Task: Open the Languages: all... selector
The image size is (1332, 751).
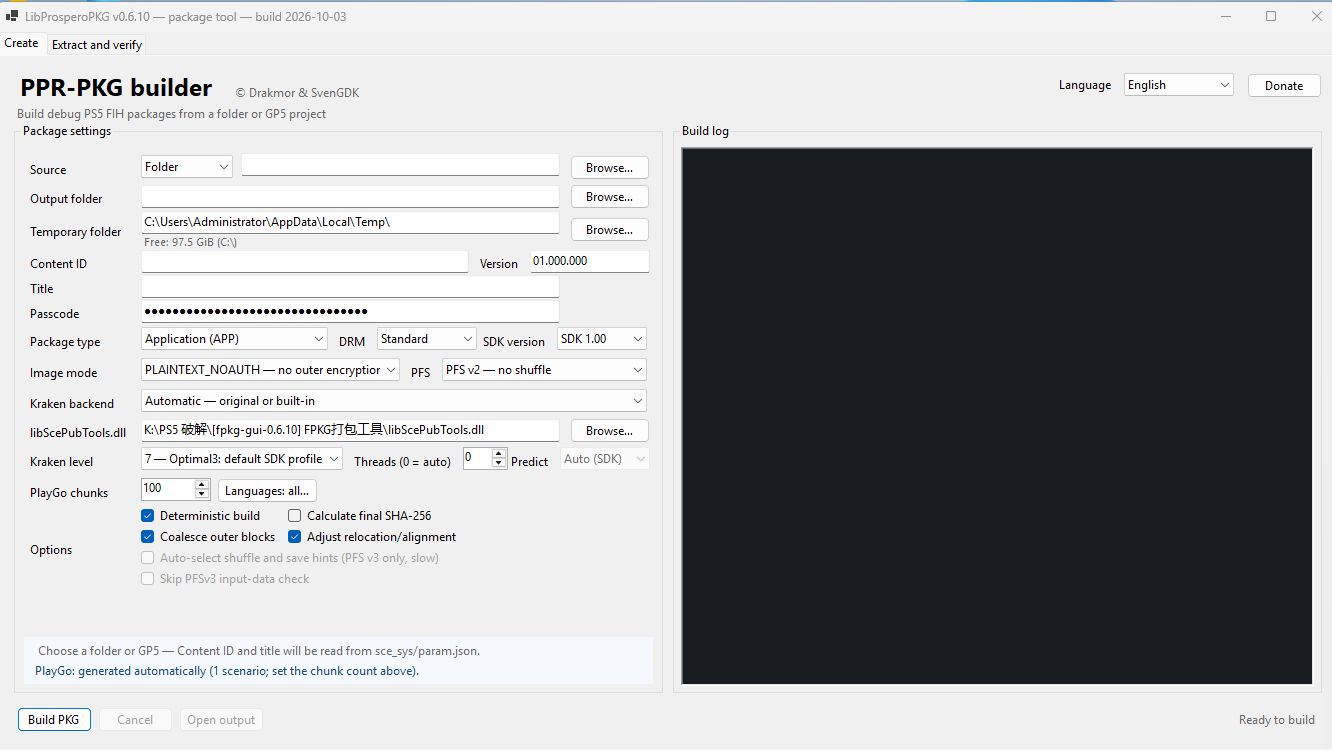Action: pyautogui.click(x=267, y=491)
